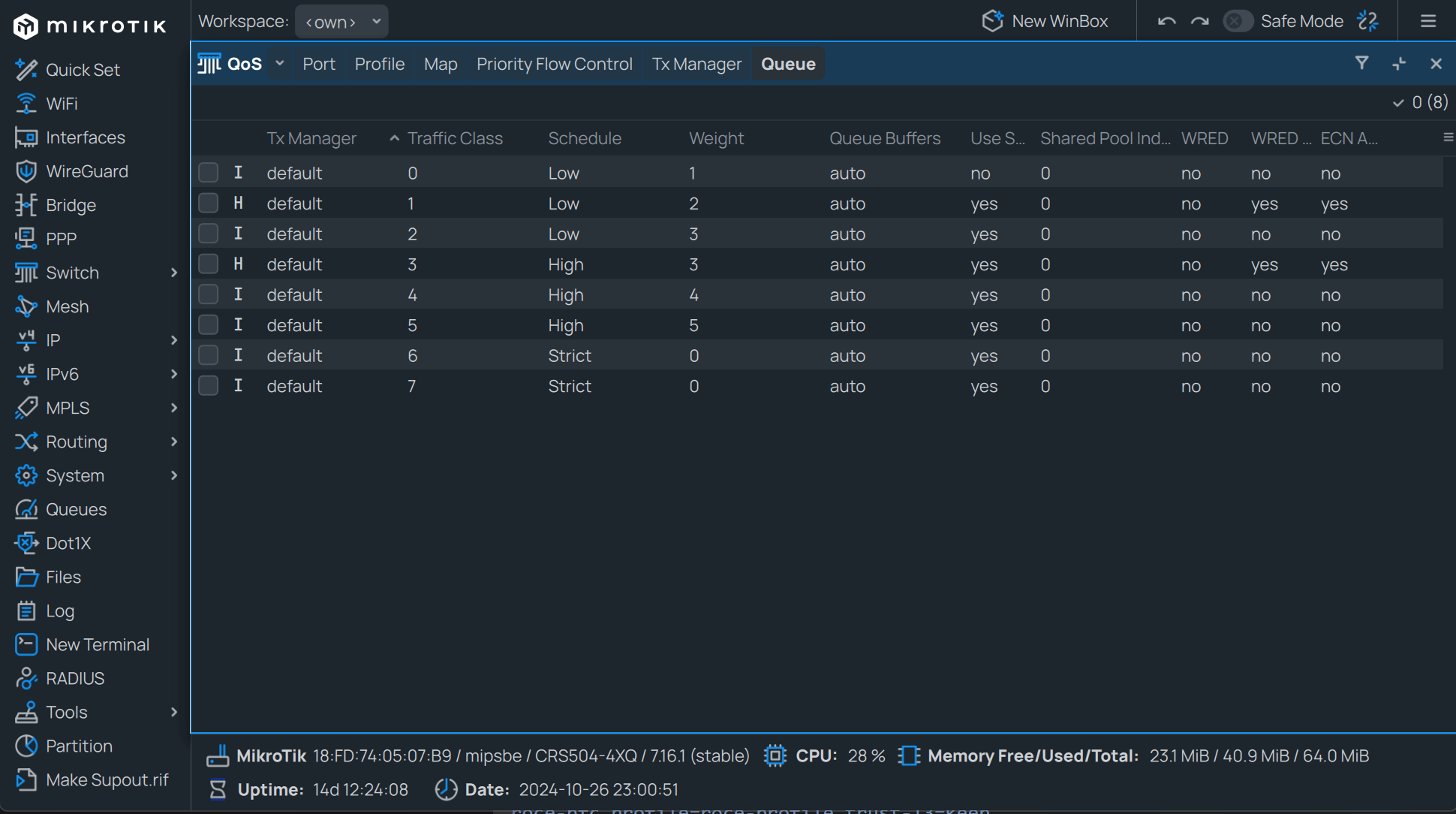The image size is (1456, 814).
Task: Switch to the Map tab
Action: click(x=441, y=64)
